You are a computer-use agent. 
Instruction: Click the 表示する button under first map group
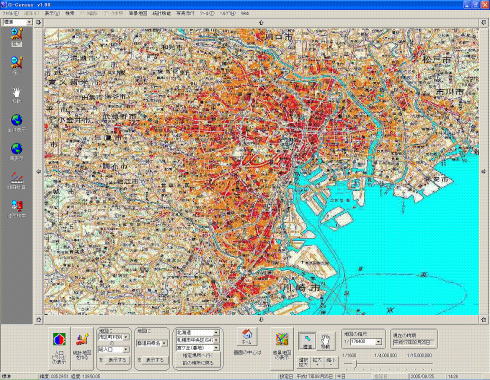click(x=116, y=360)
